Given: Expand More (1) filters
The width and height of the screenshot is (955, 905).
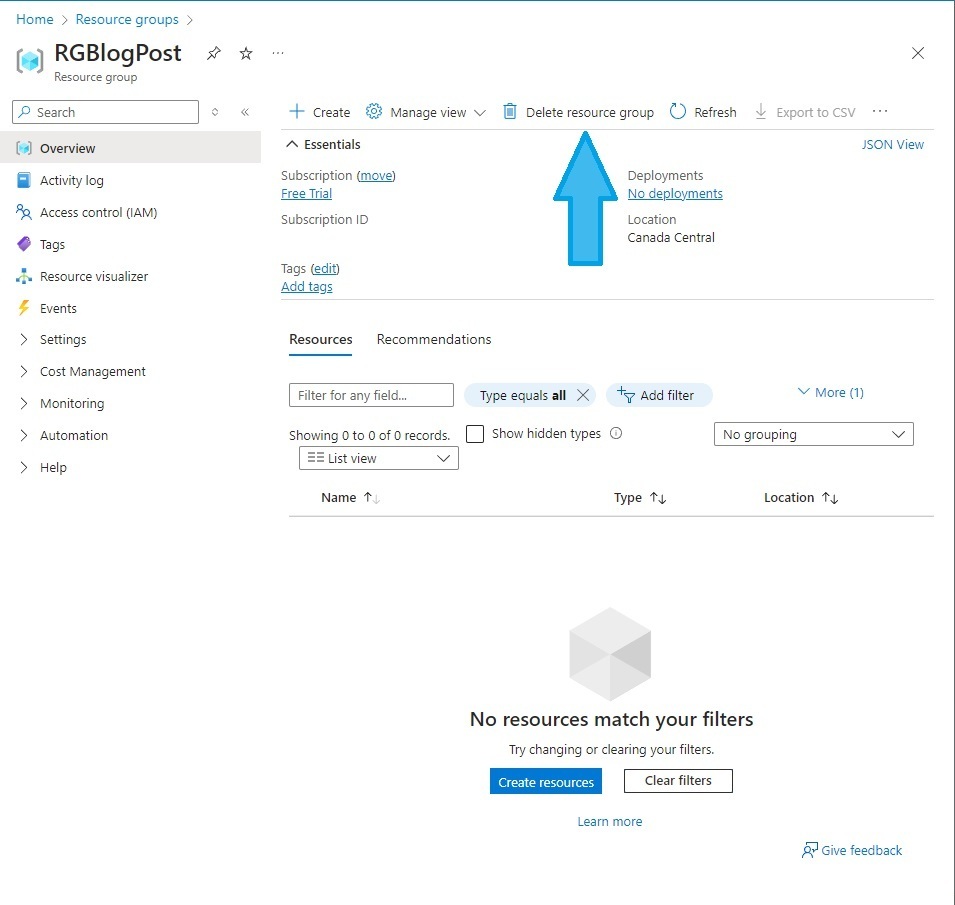Looking at the screenshot, I should [x=831, y=393].
